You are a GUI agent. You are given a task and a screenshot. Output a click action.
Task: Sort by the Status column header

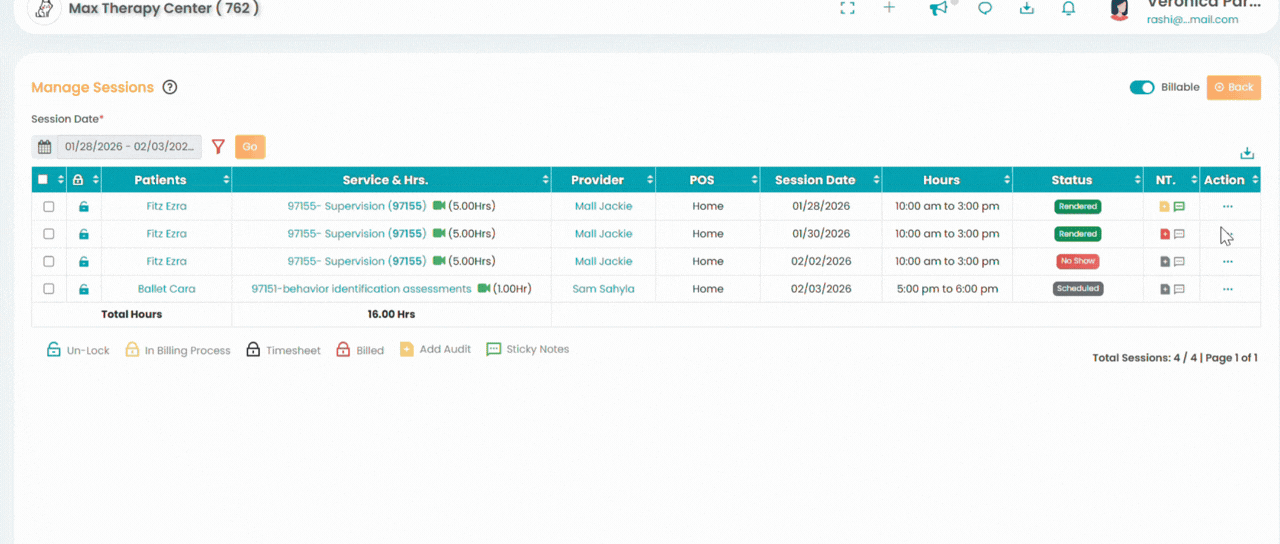point(1071,180)
